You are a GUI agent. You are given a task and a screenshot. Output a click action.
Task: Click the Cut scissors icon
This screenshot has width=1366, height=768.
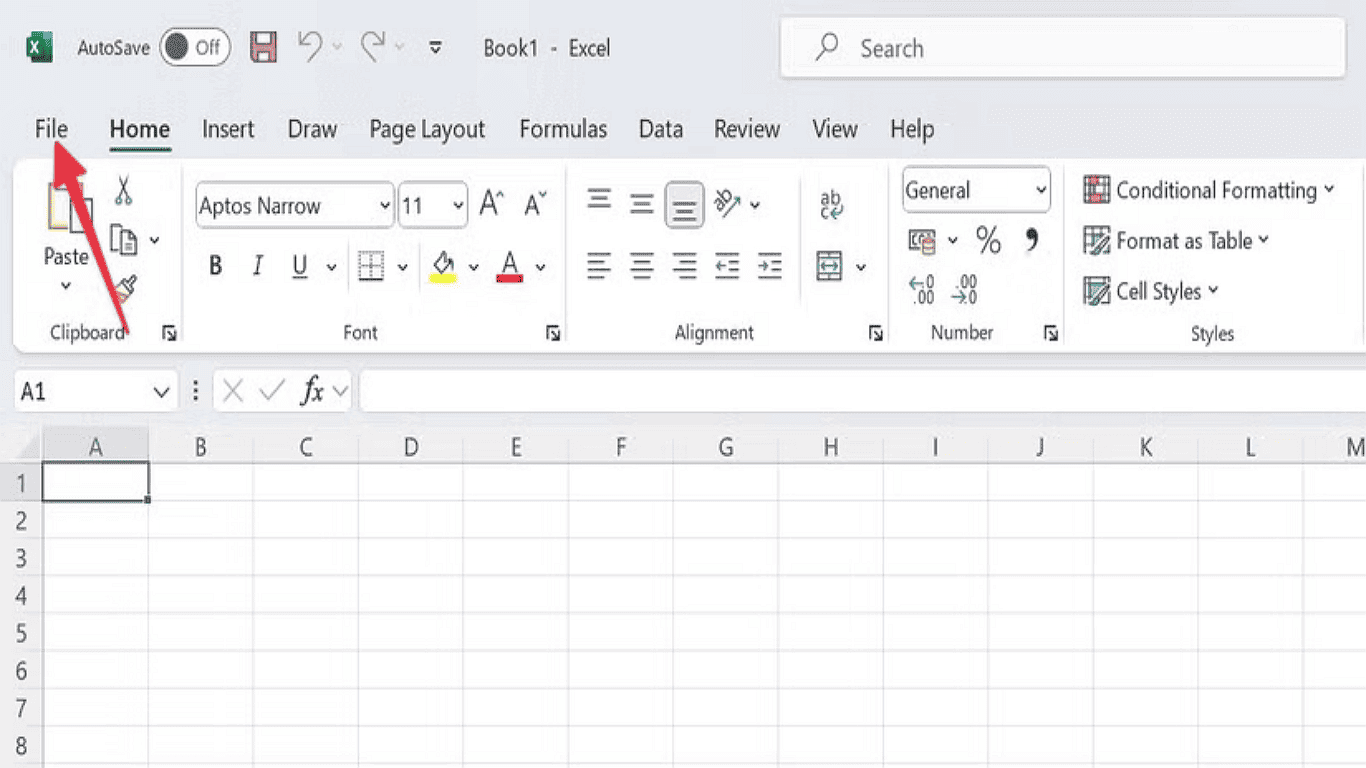pyautogui.click(x=123, y=189)
